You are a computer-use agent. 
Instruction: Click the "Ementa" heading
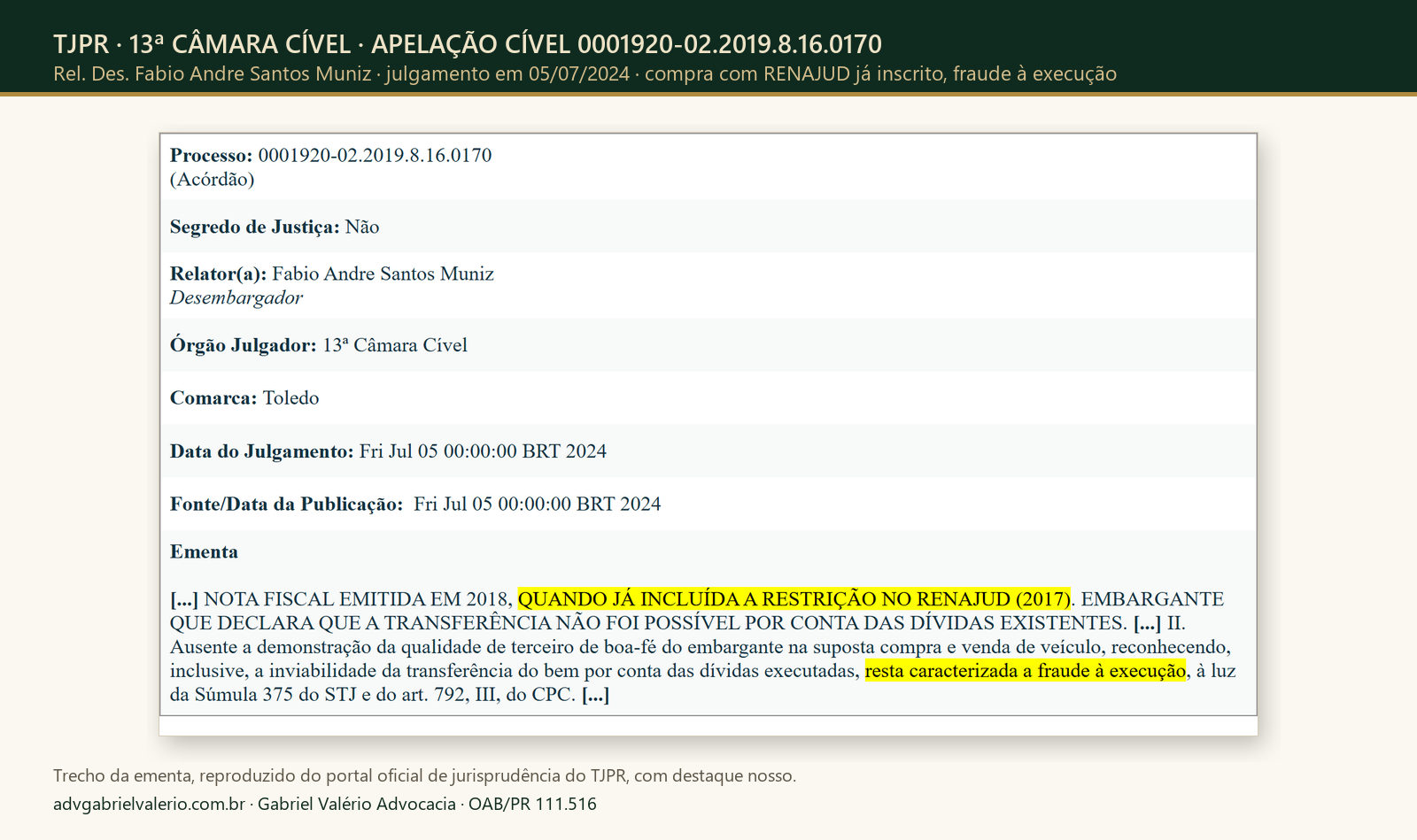(204, 551)
